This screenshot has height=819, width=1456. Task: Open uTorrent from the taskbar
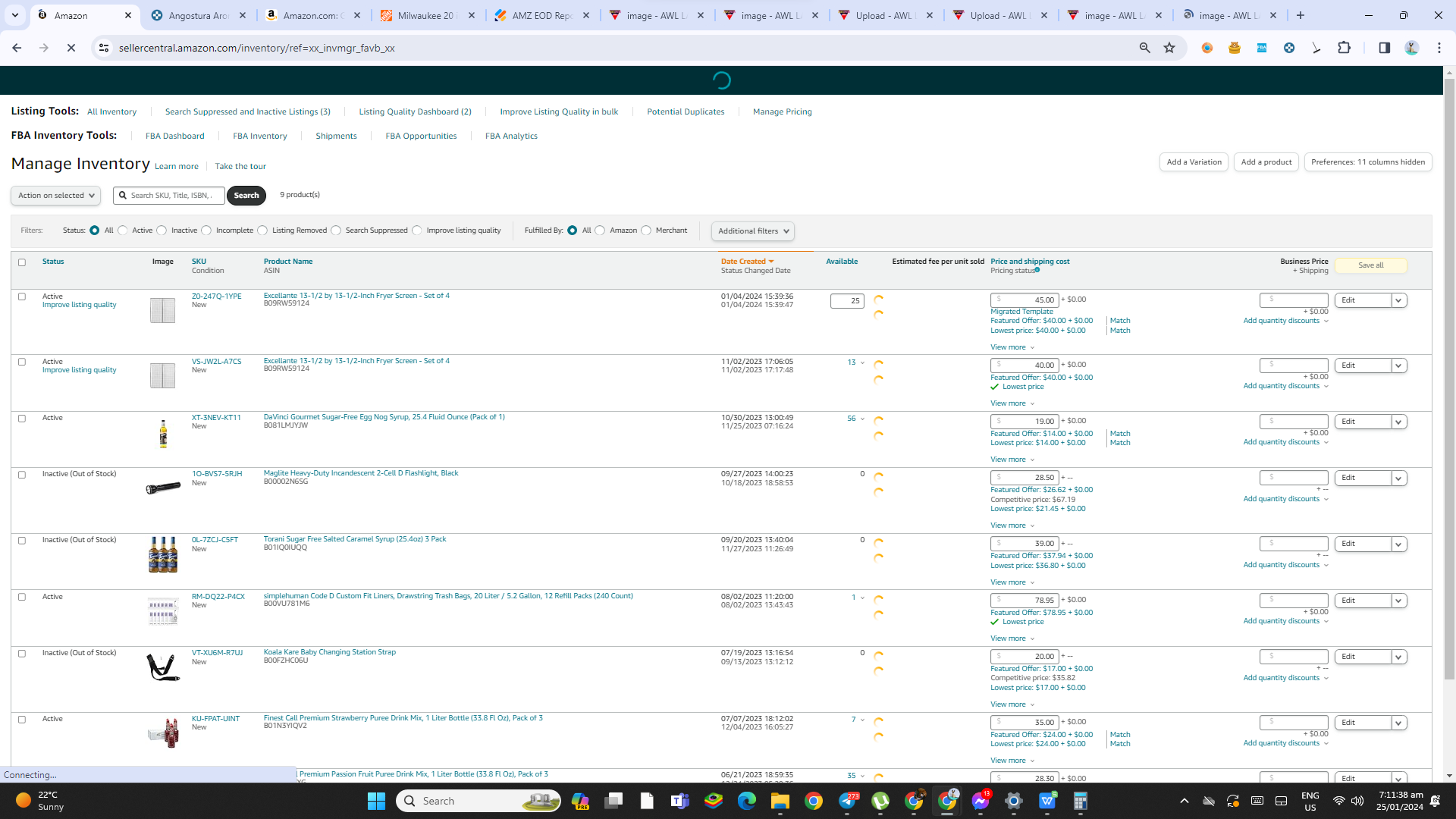tap(880, 801)
